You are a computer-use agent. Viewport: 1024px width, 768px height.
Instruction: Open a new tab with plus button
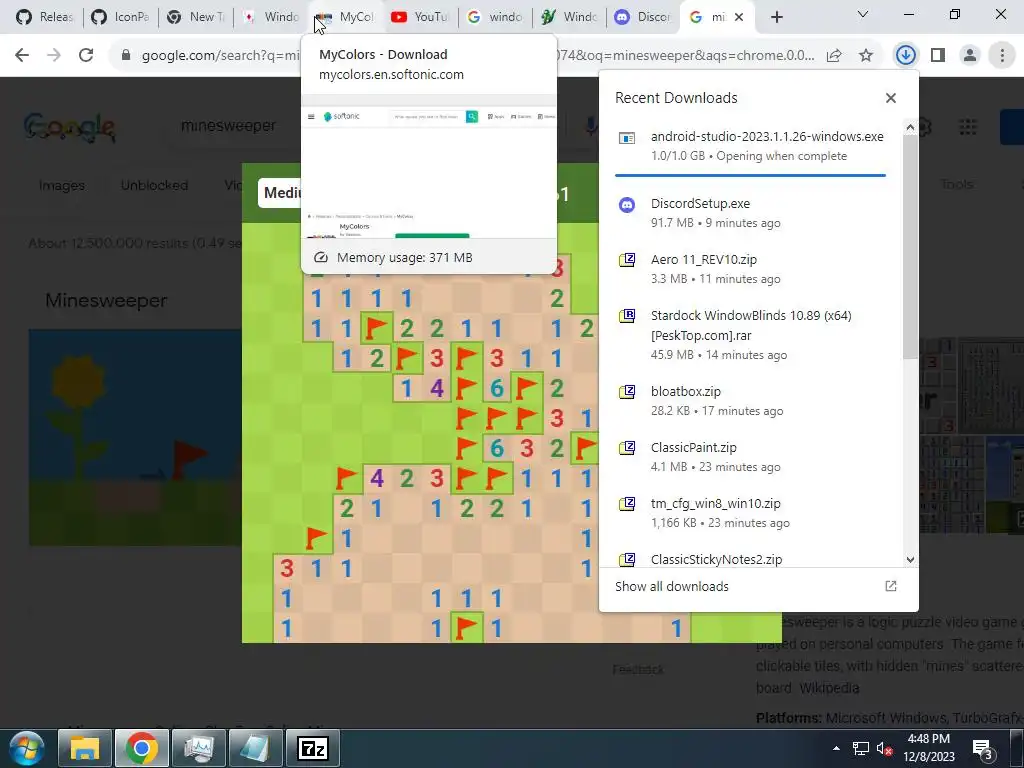(x=776, y=17)
